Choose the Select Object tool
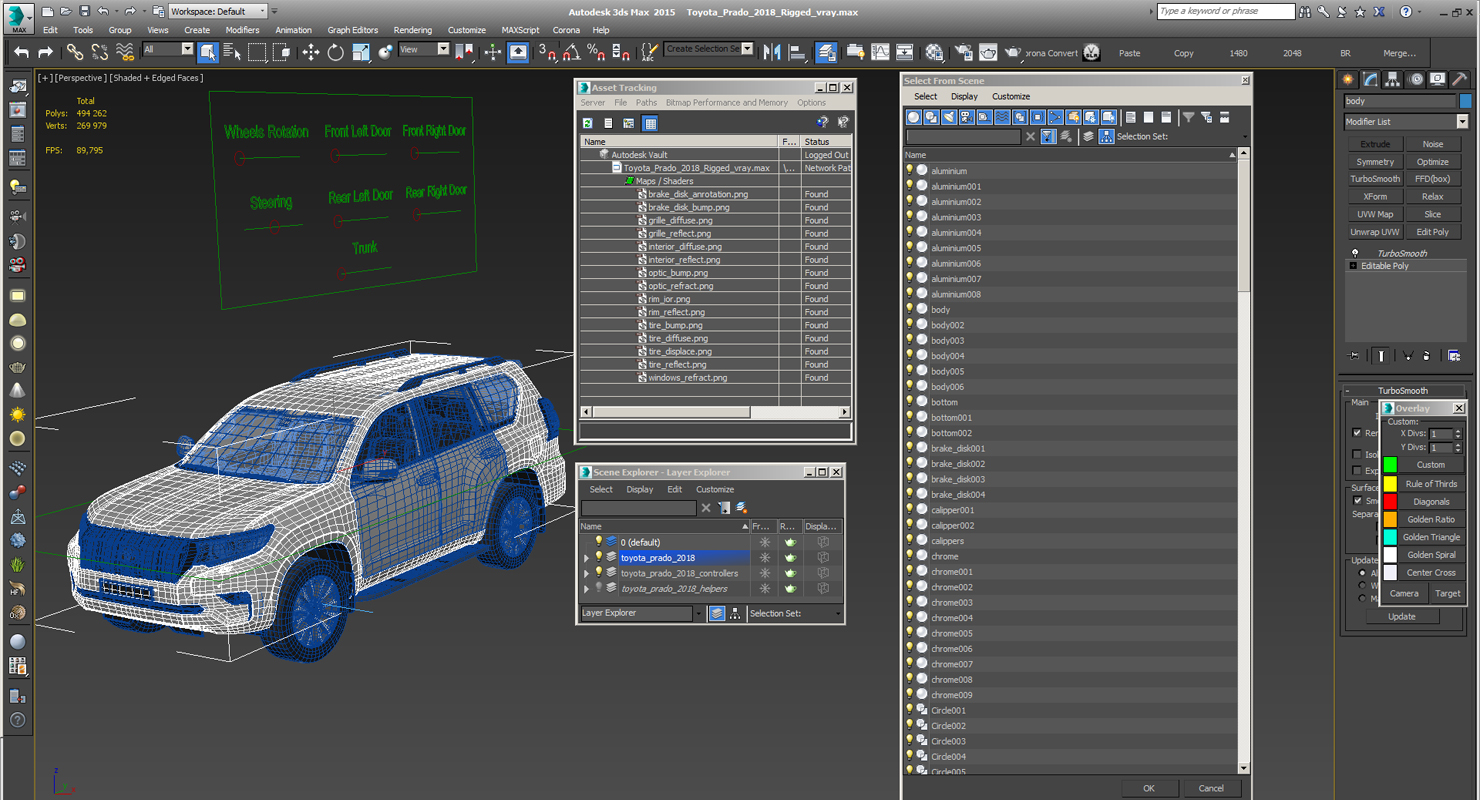Viewport: 1480px width, 800px height. click(208, 52)
